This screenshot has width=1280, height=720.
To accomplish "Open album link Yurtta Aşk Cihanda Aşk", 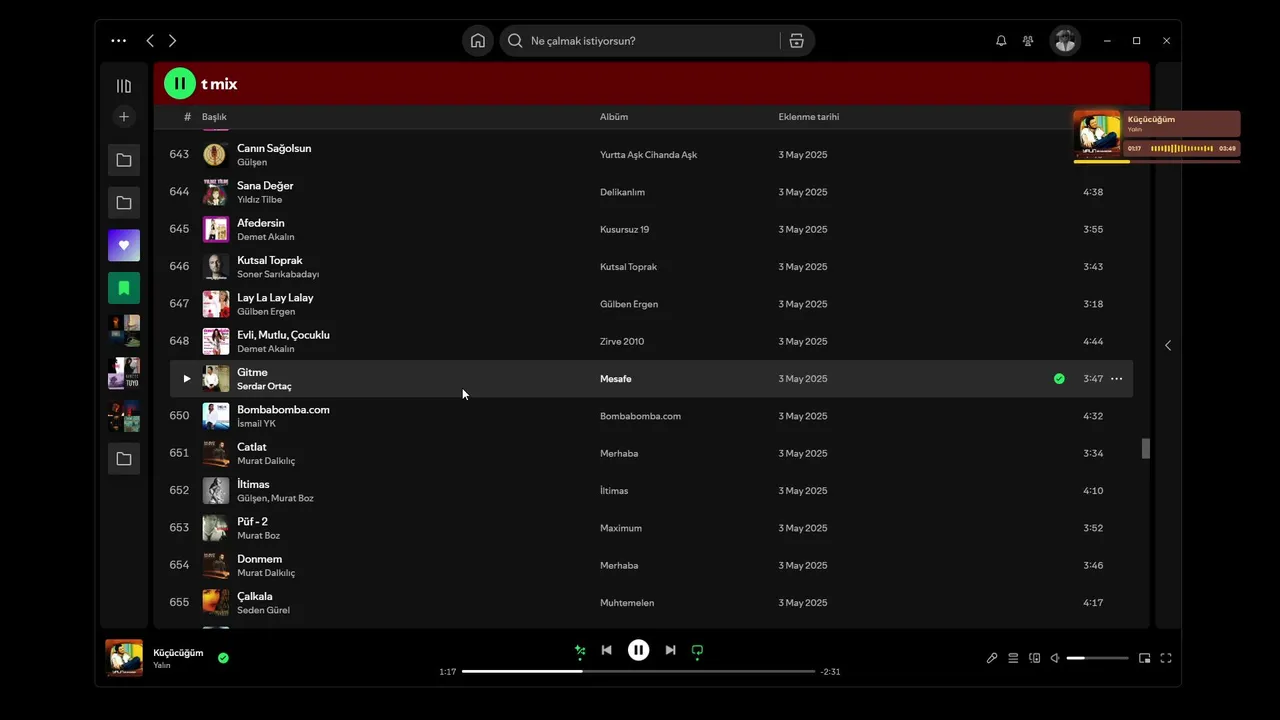I will coord(648,155).
